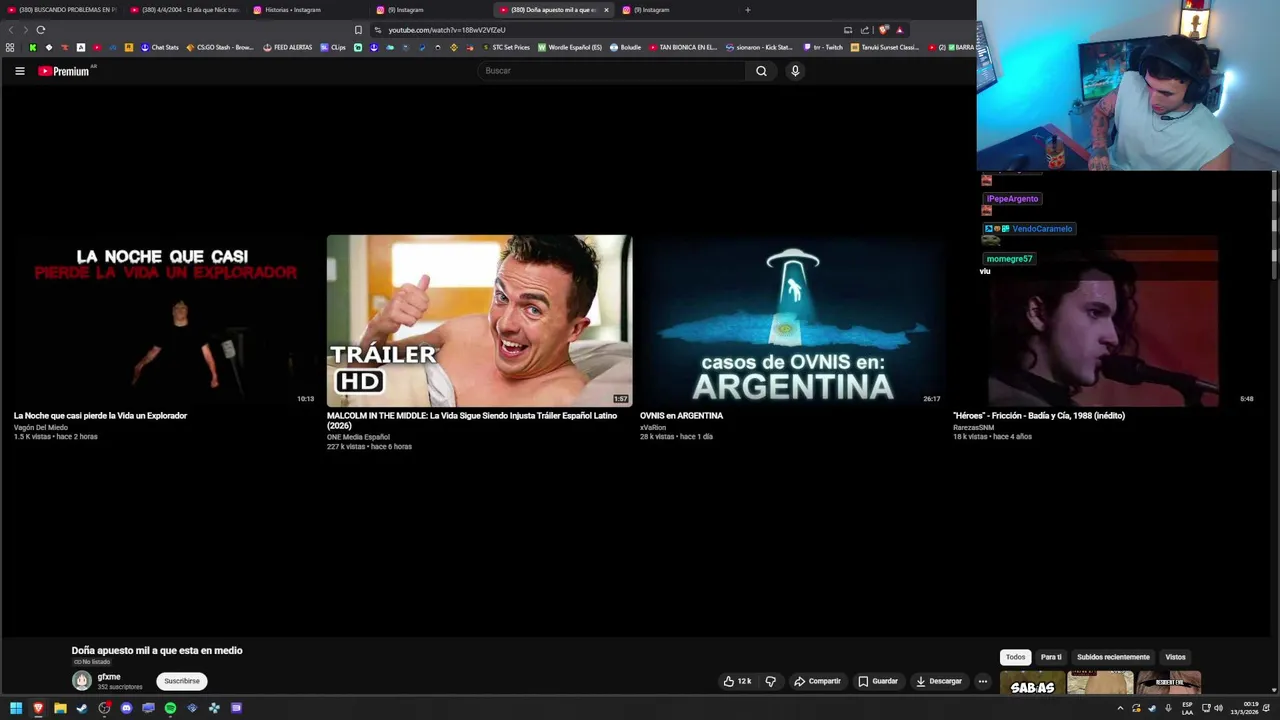Click the search magnifier button
The height and width of the screenshot is (720, 1280).
coord(761,71)
